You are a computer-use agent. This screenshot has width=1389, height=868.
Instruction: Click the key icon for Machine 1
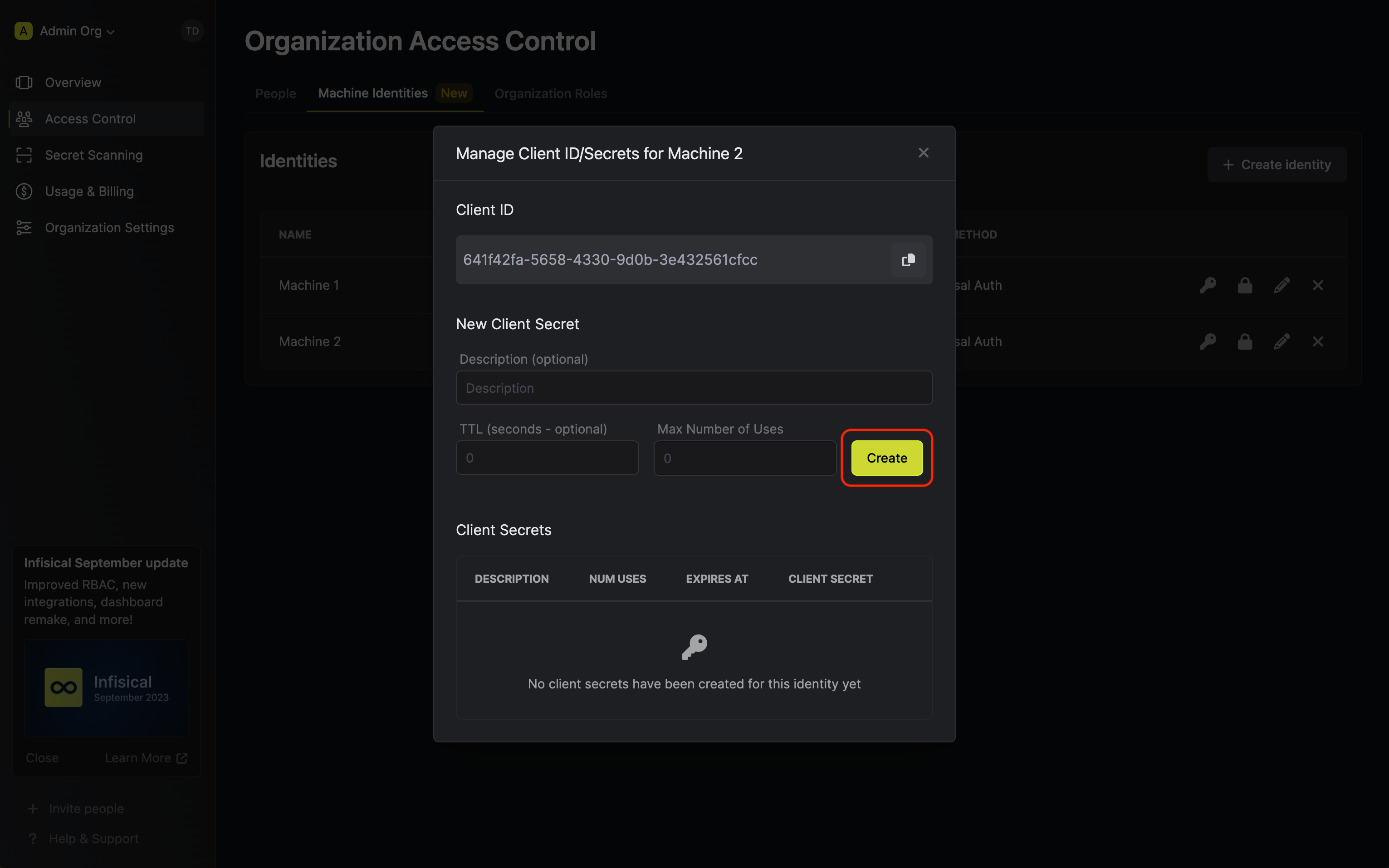point(1208,285)
